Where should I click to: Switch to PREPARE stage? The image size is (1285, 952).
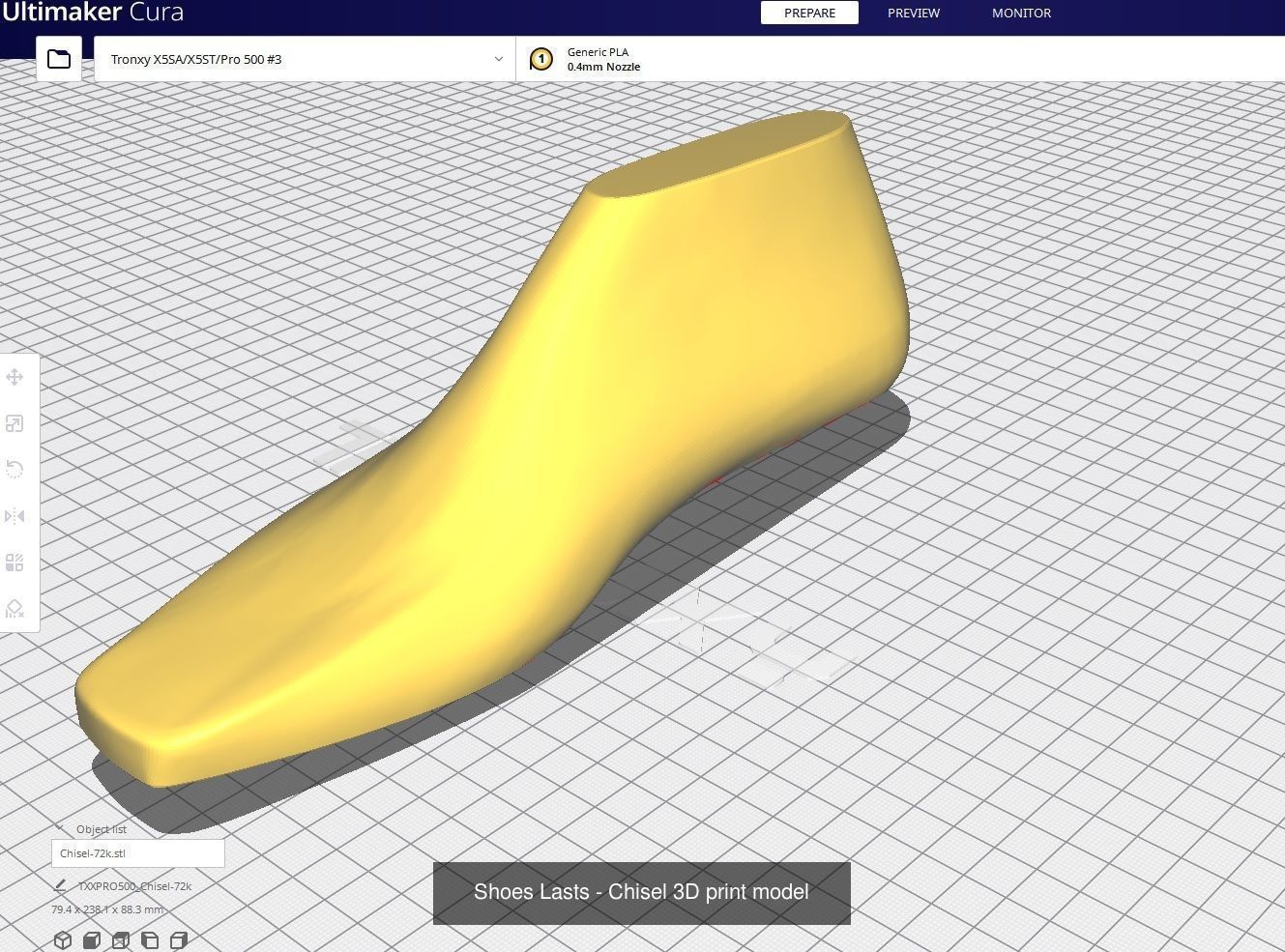pyautogui.click(x=809, y=13)
